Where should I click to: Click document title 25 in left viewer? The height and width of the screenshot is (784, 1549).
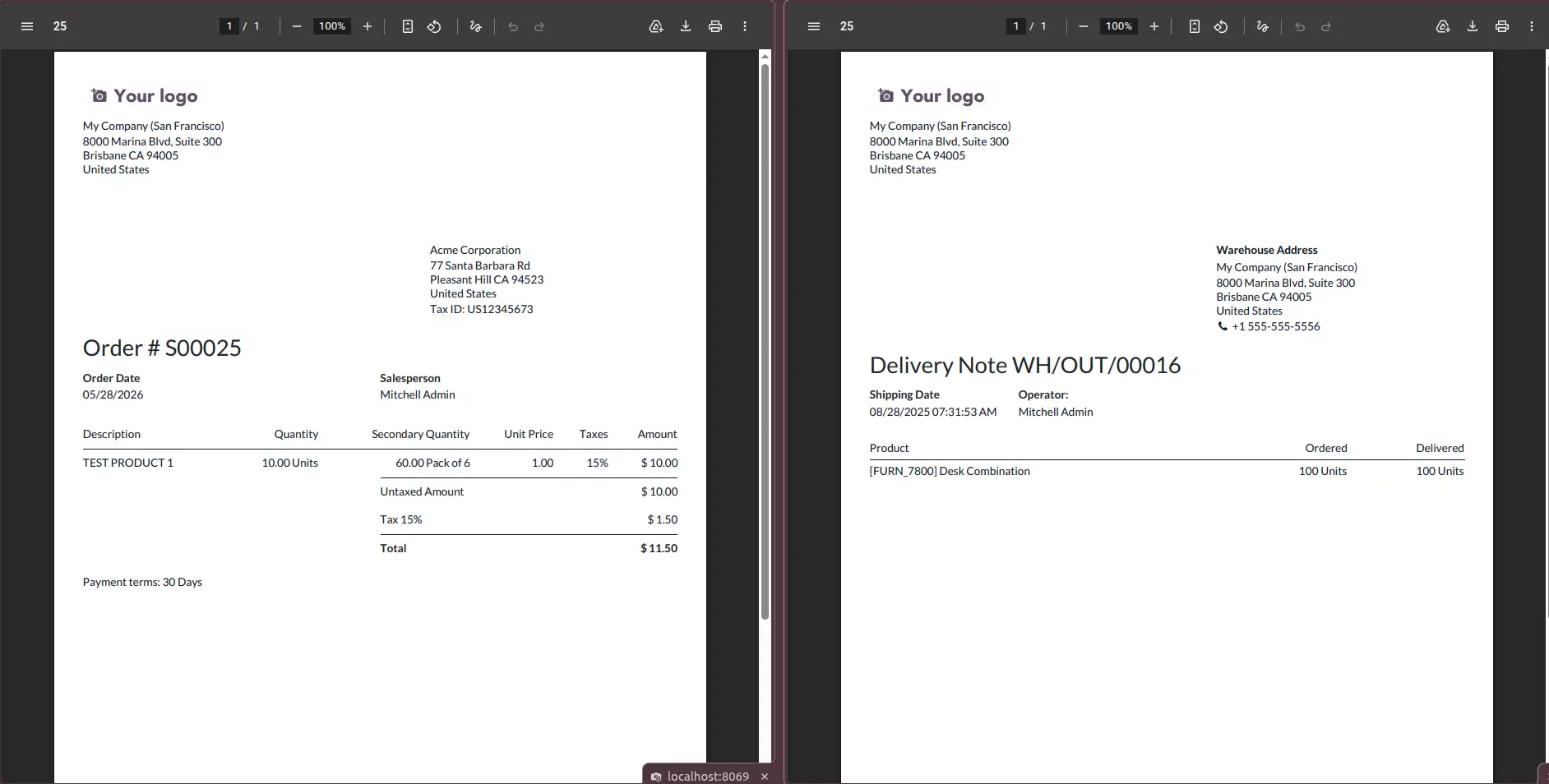tap(60, 26)
